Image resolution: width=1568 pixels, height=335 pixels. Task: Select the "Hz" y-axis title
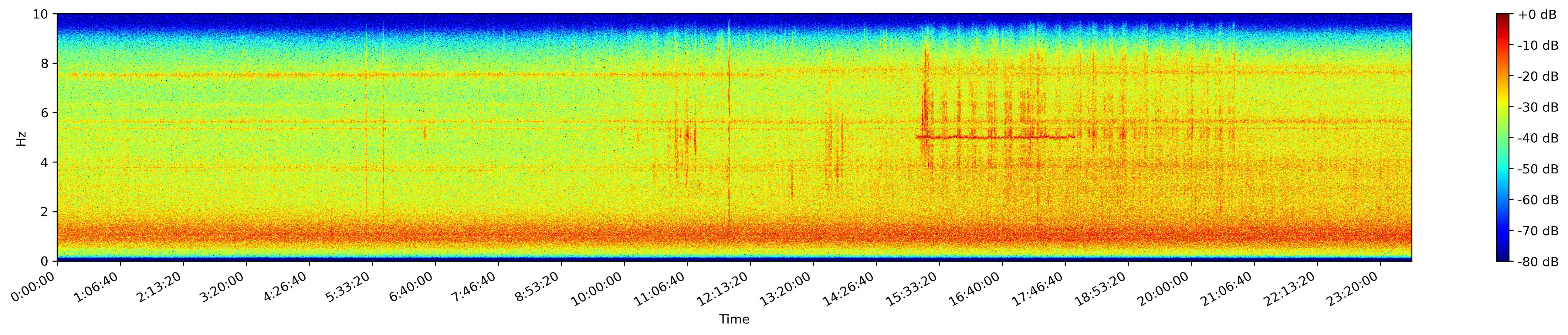pos(21,138)
